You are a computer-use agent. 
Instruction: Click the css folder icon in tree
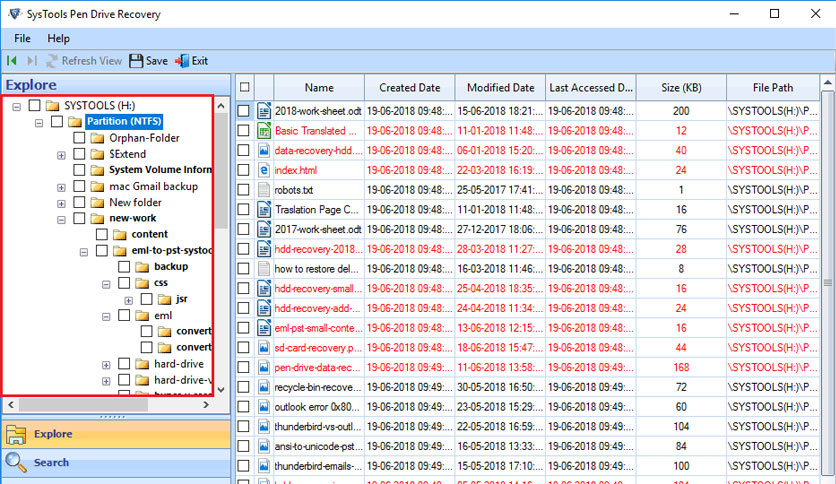pos(142,283)
